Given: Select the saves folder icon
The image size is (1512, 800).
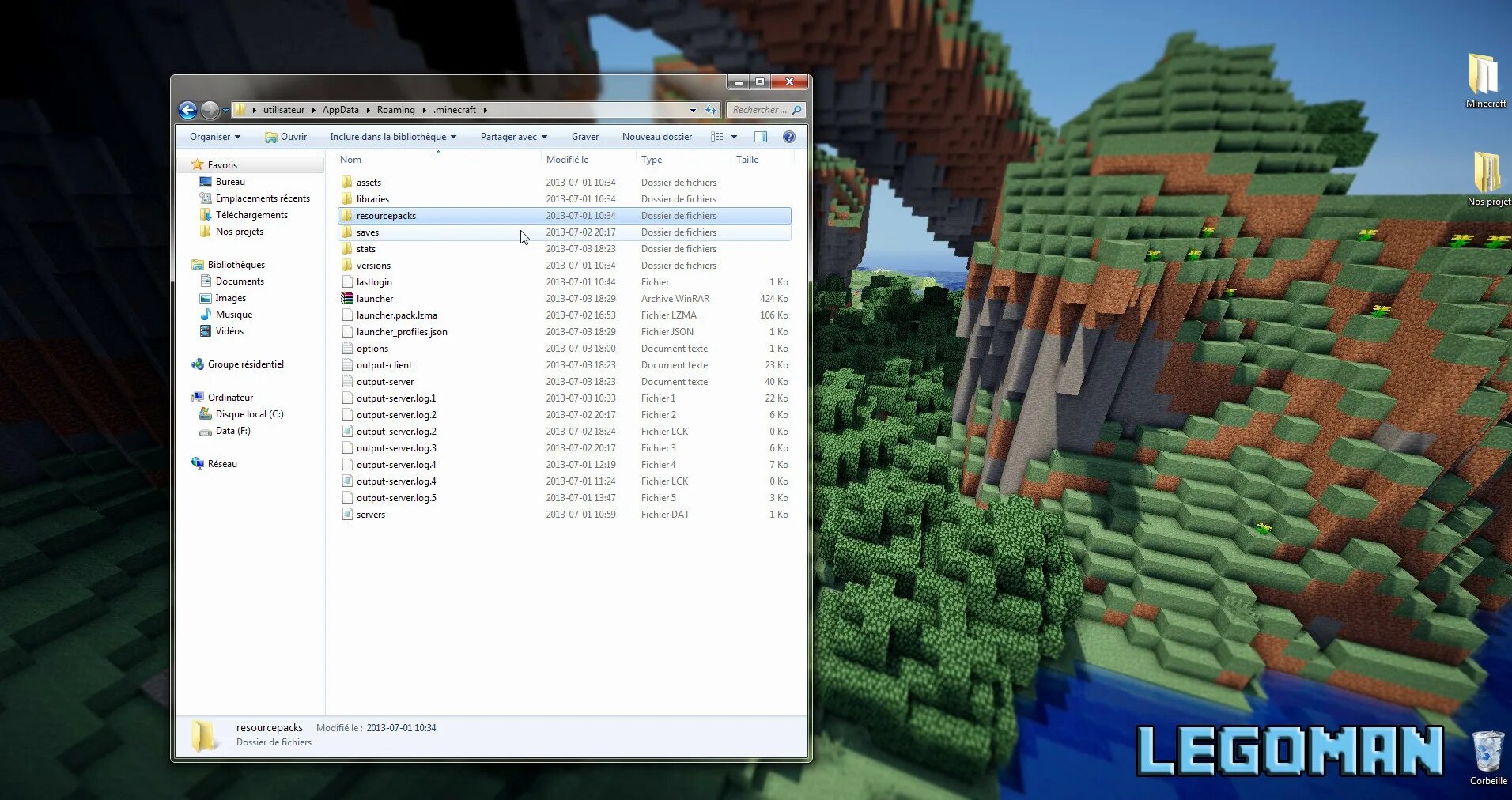Looking at the screenshot, I should 346,232.
